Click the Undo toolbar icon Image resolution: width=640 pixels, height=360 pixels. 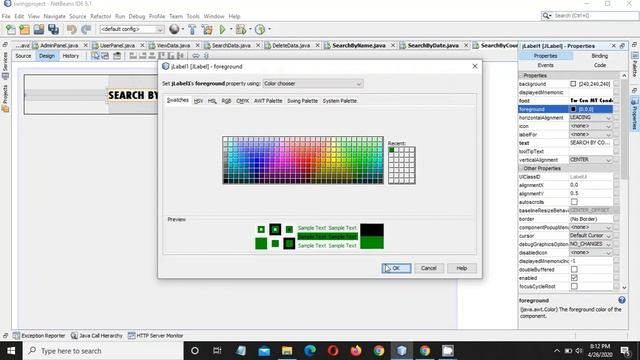pyautogui.click(x=72, y=29)
